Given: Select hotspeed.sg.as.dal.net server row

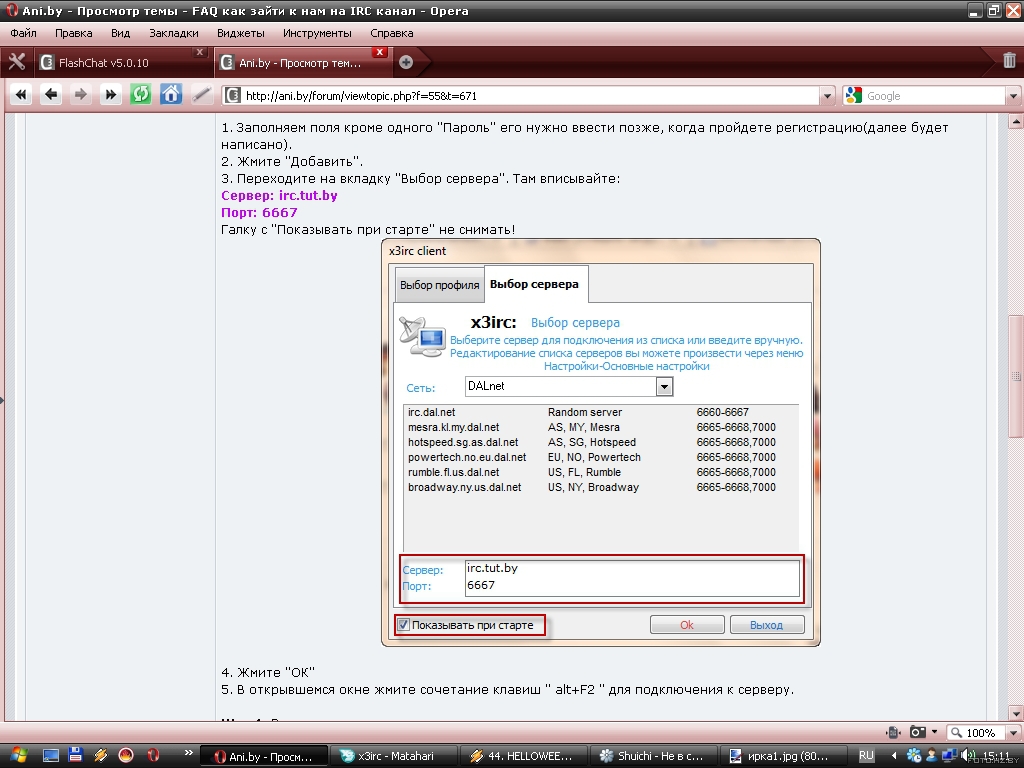Looking at the screenshot, I should point(601,442).
